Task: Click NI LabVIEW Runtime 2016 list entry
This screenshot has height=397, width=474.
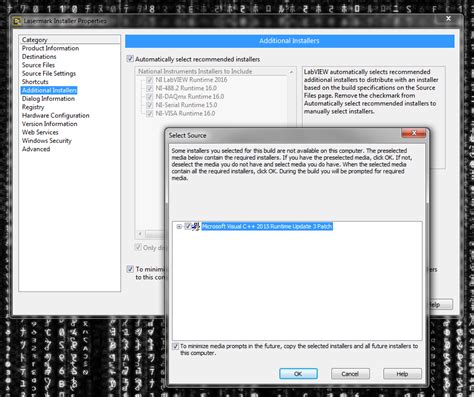Action: click(x=191, y=80)
